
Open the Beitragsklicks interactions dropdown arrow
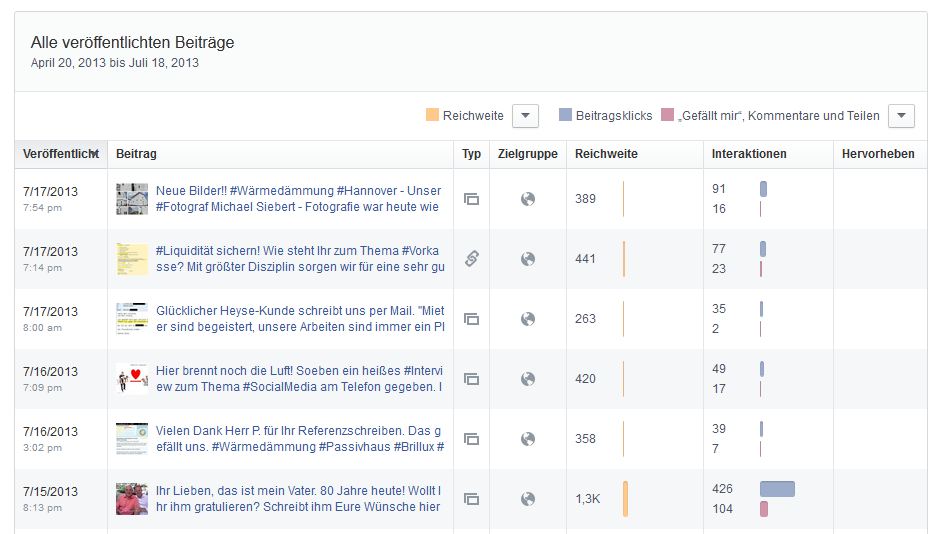click(x=901, y=116)
